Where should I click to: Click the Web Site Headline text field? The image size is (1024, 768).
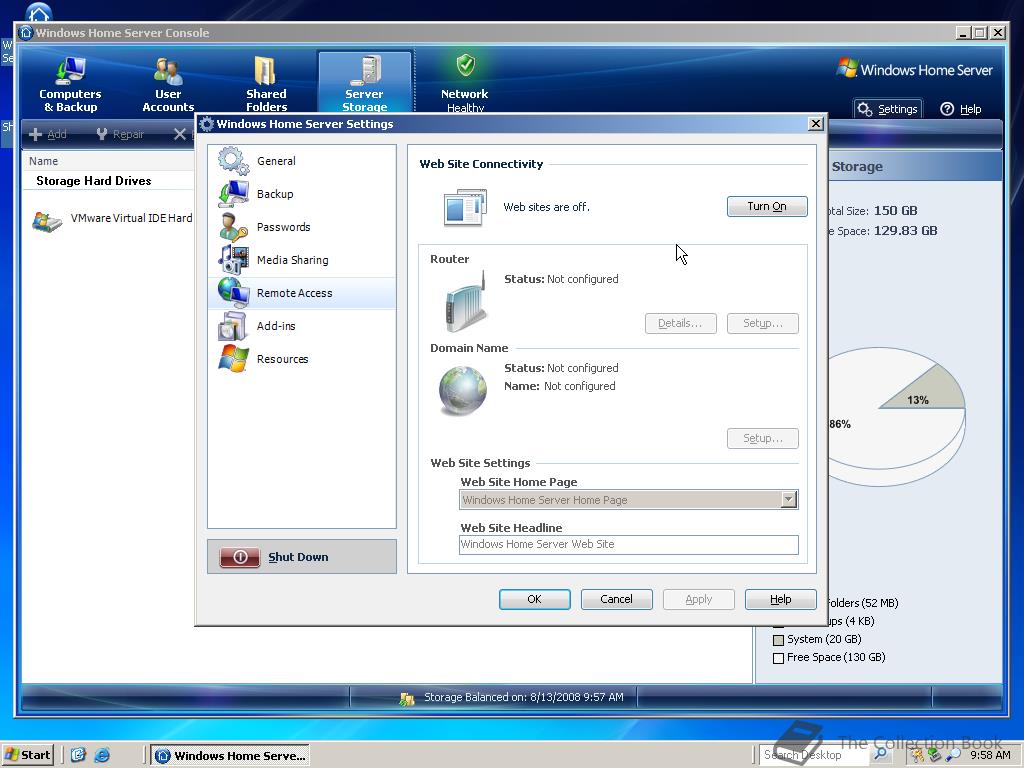click(628, 545)
